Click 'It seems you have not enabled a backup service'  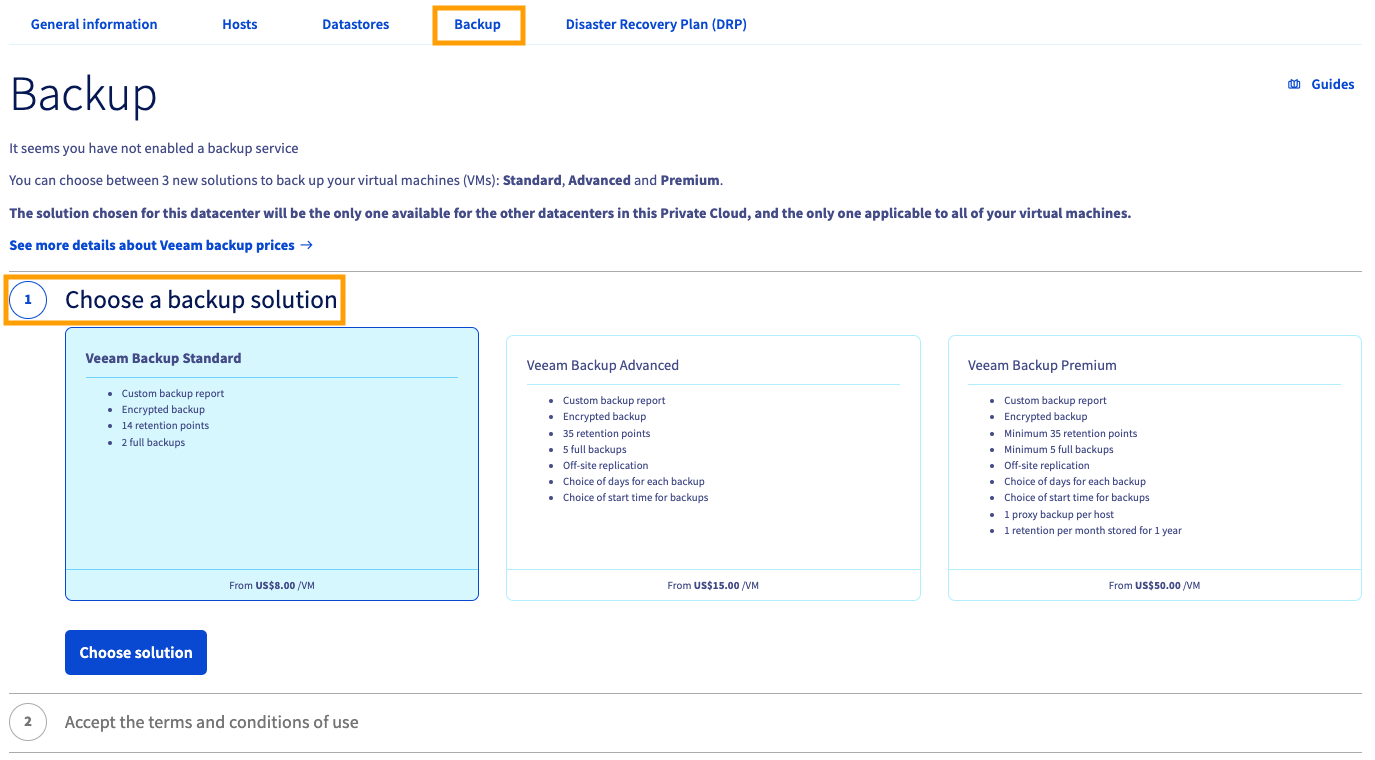(x=154, y=148)
